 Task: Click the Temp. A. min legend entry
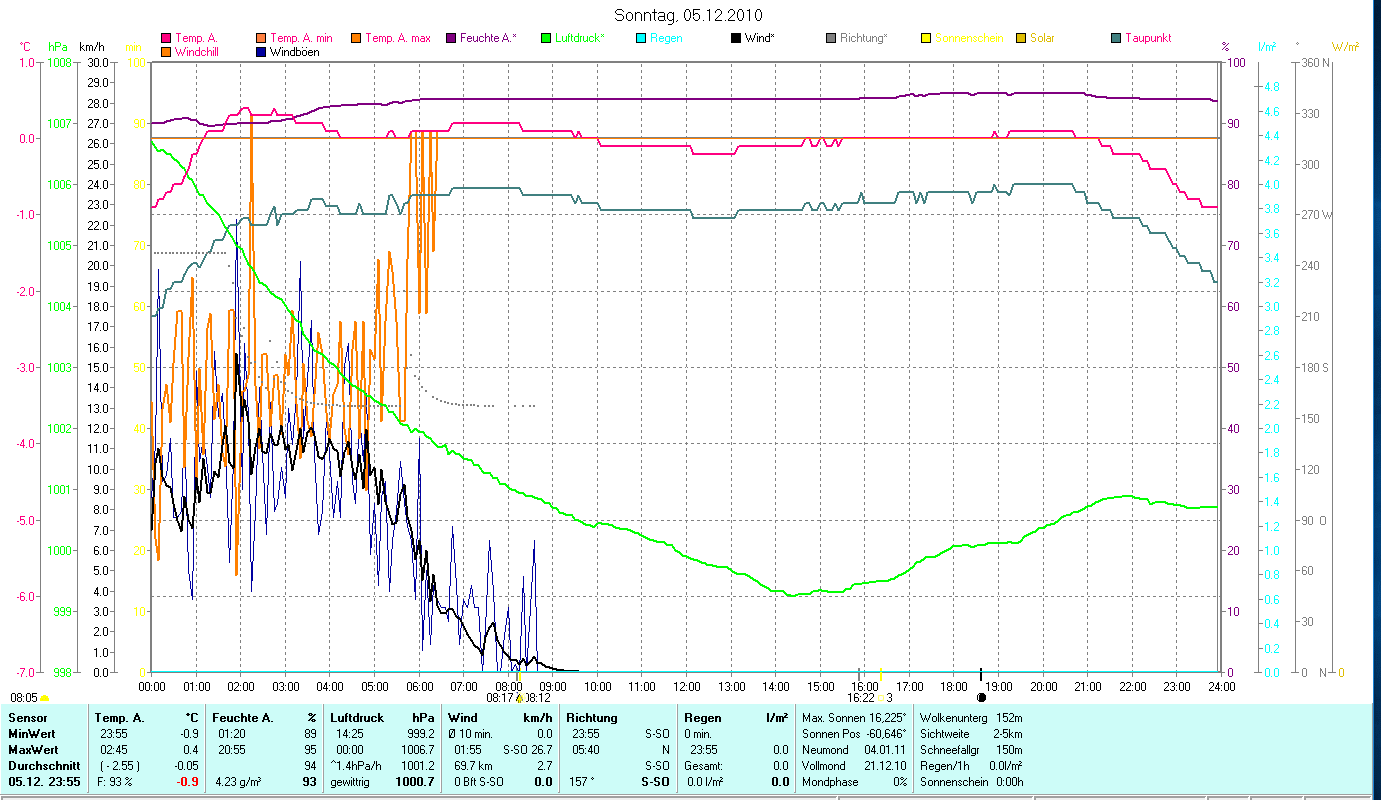301,38
